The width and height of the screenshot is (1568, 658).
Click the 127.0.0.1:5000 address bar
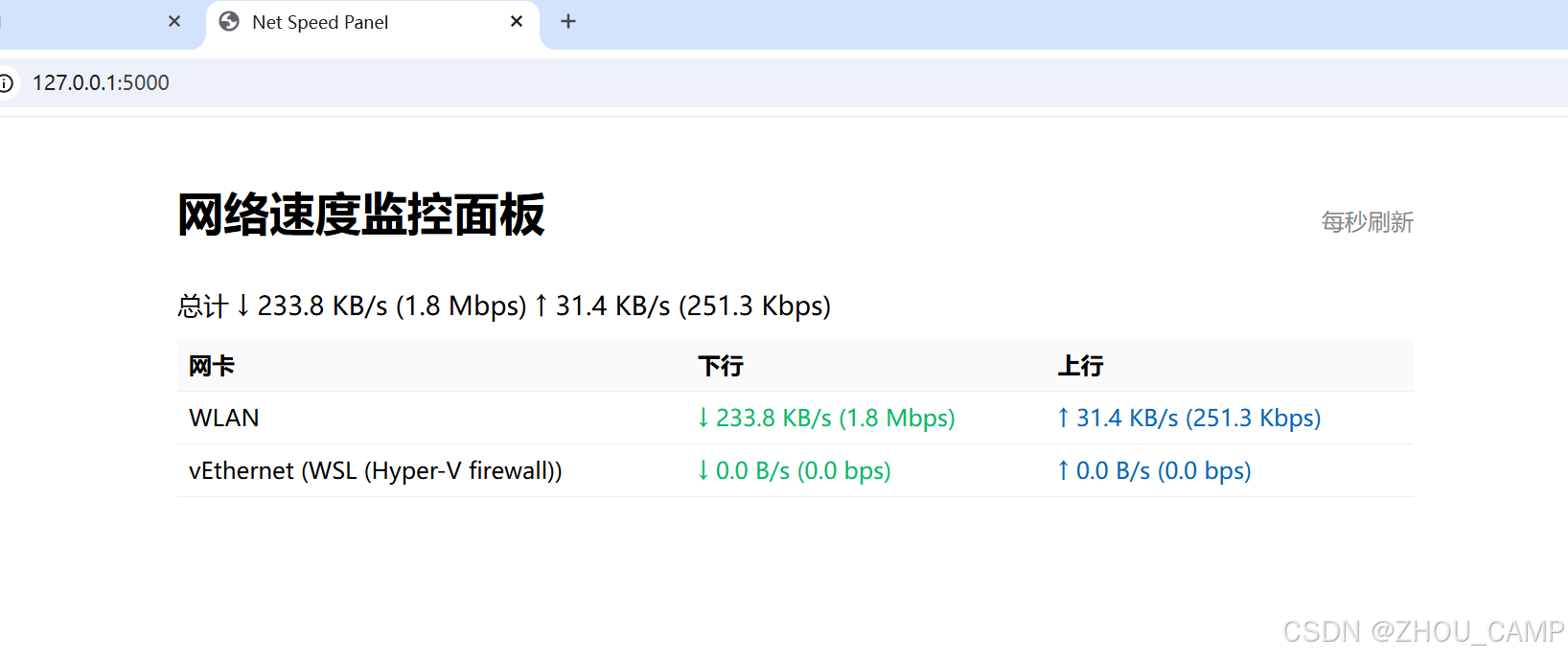pyautogui.click(x=784, y=82)
